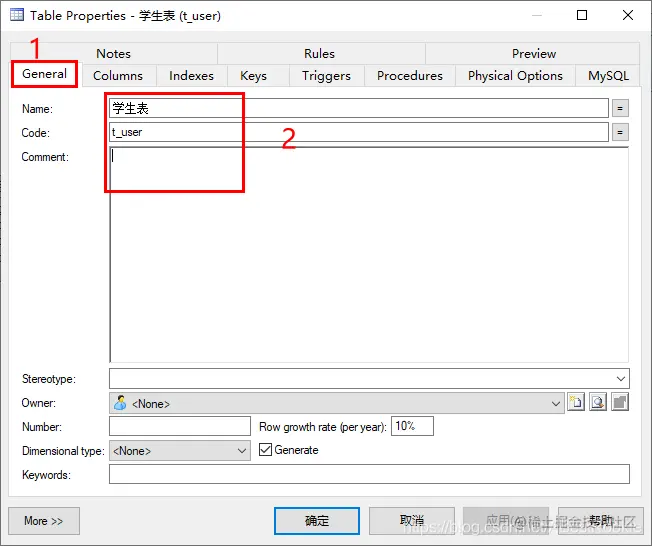Expand the Owner dropdown
Image resolution: width=652 pixels, height=546 pixels.
[x=556, y=403]
